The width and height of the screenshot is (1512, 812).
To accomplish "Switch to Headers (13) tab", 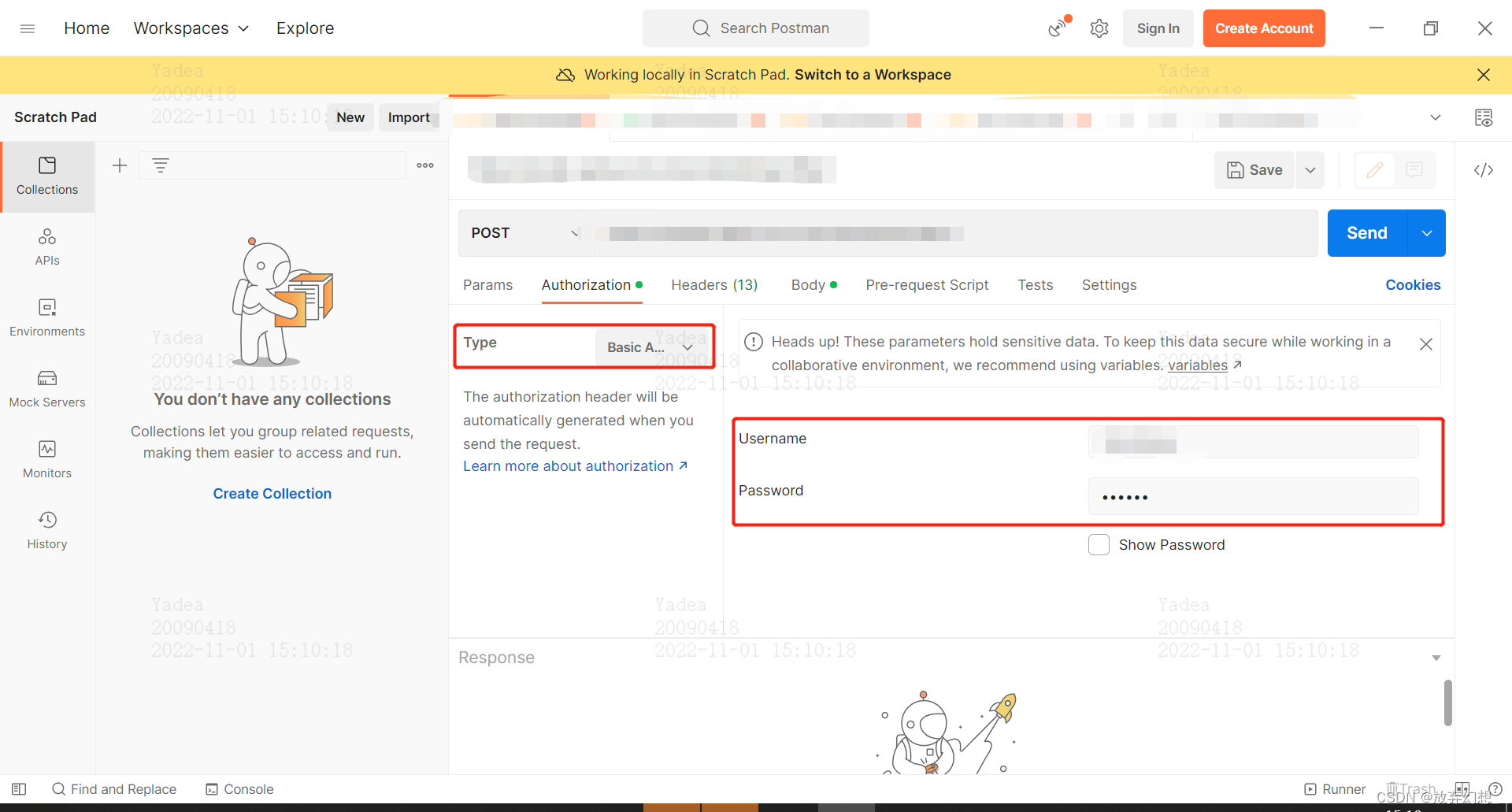I will coord(714,285).
